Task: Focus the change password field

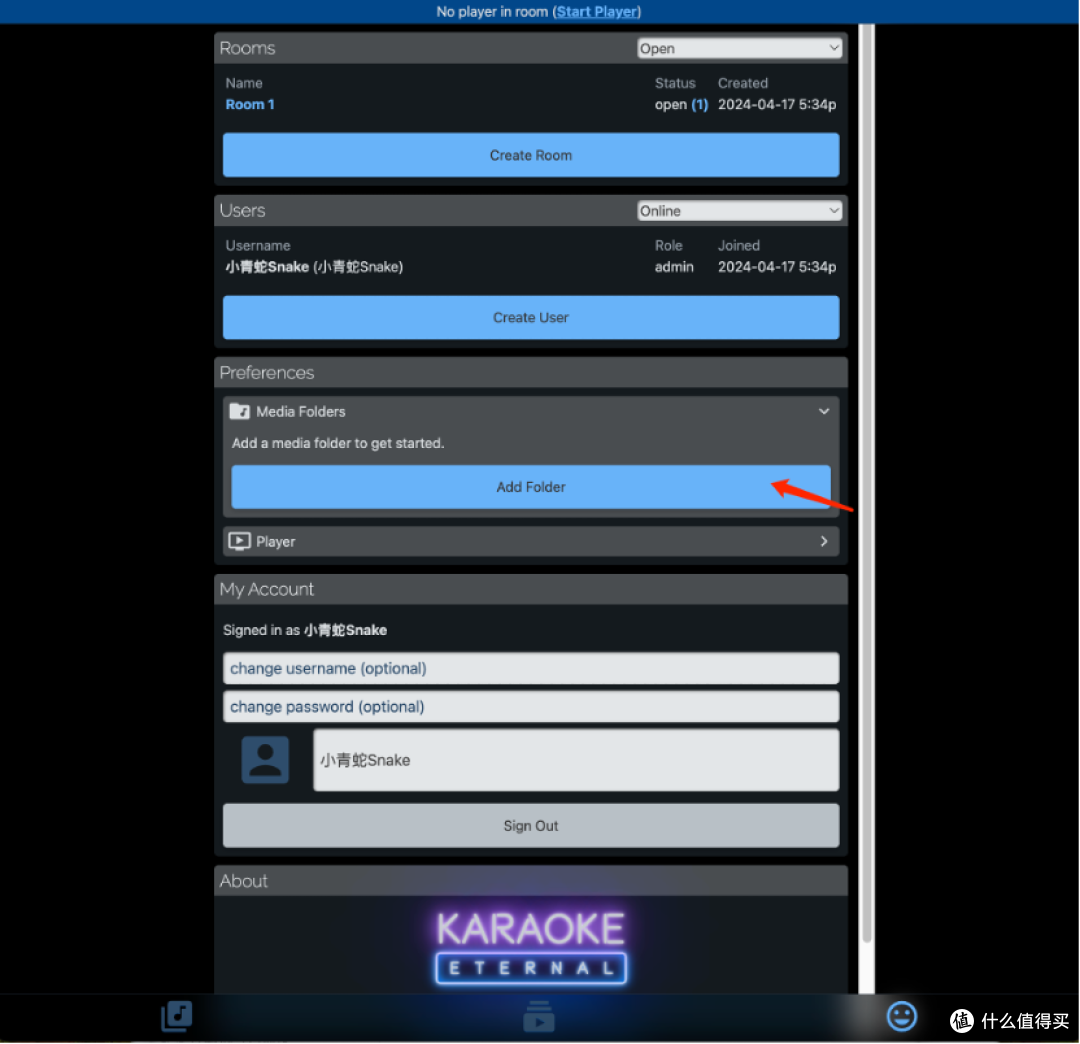Action: (x=531, y=707)
